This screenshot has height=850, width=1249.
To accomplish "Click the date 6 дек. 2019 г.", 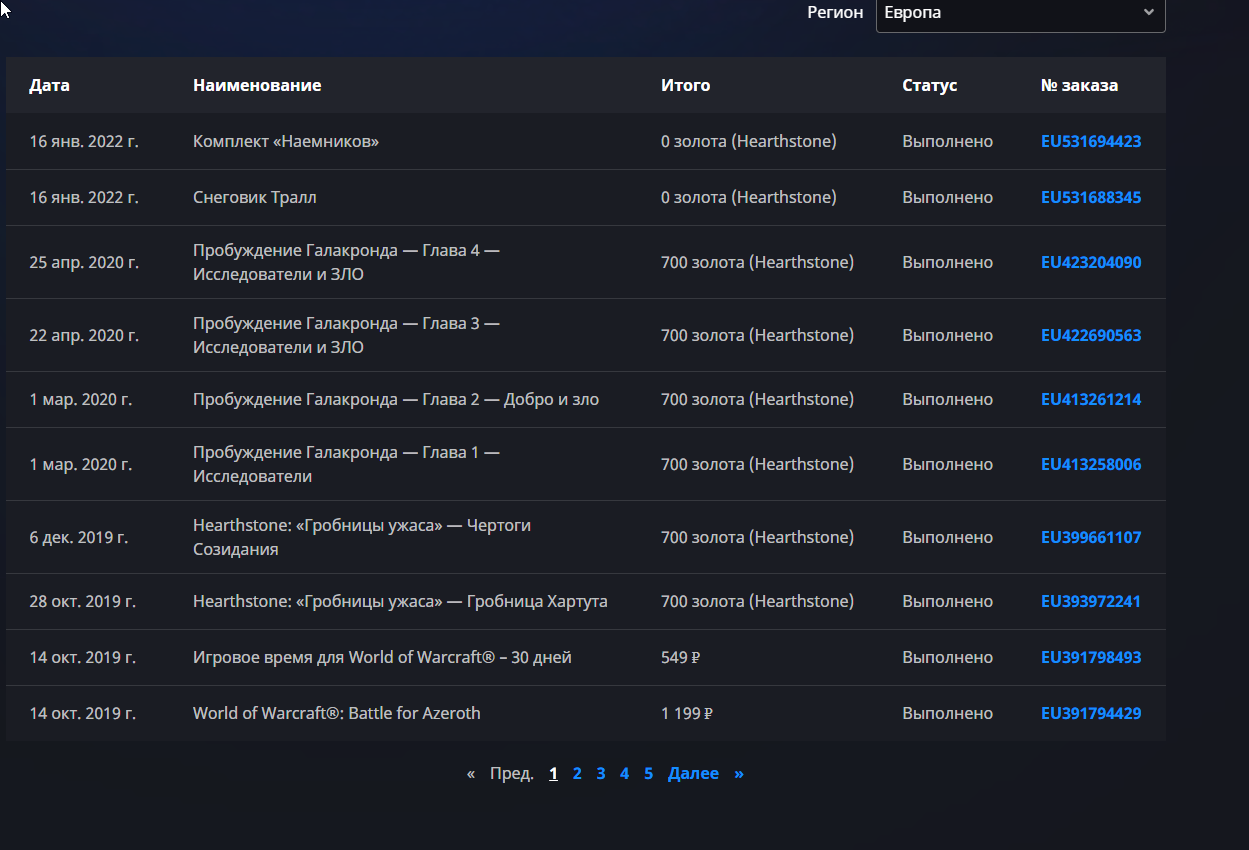I will [79, 538].
